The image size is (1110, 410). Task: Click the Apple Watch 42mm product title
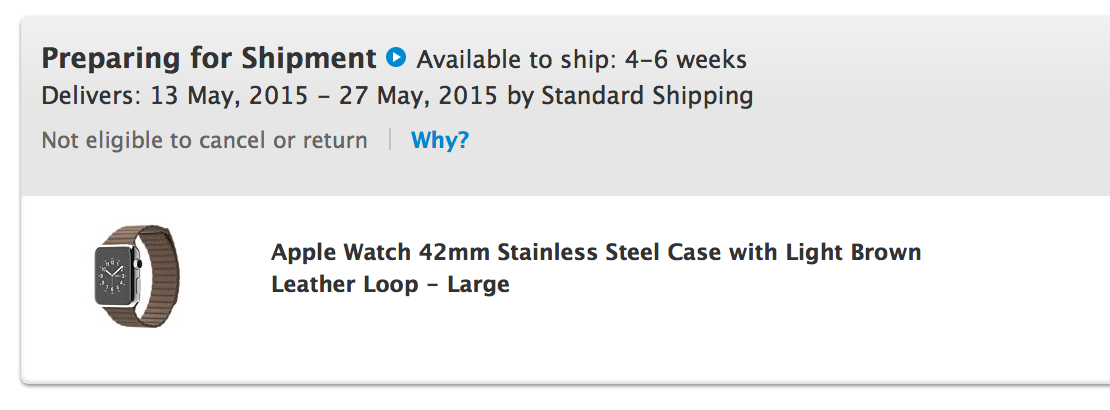595,267
